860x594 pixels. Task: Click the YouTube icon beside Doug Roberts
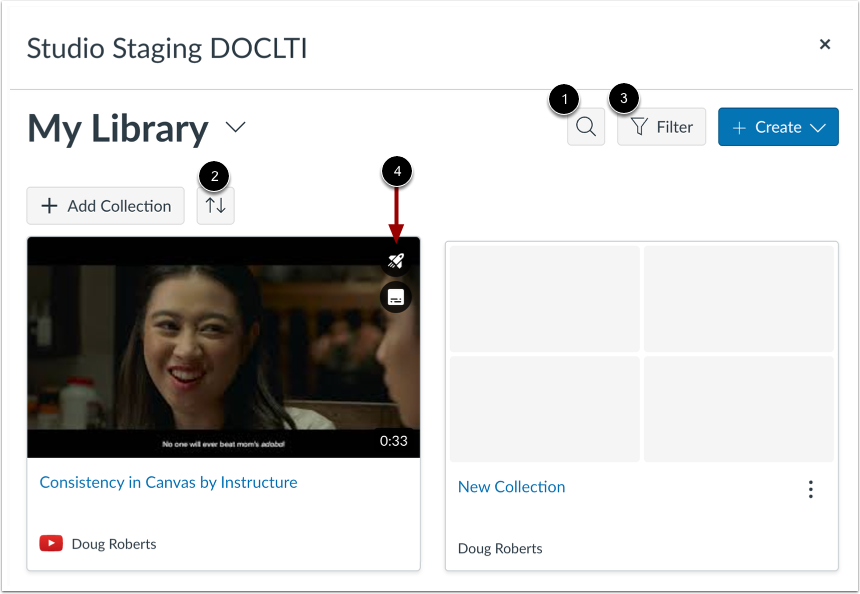coord(51,544)
